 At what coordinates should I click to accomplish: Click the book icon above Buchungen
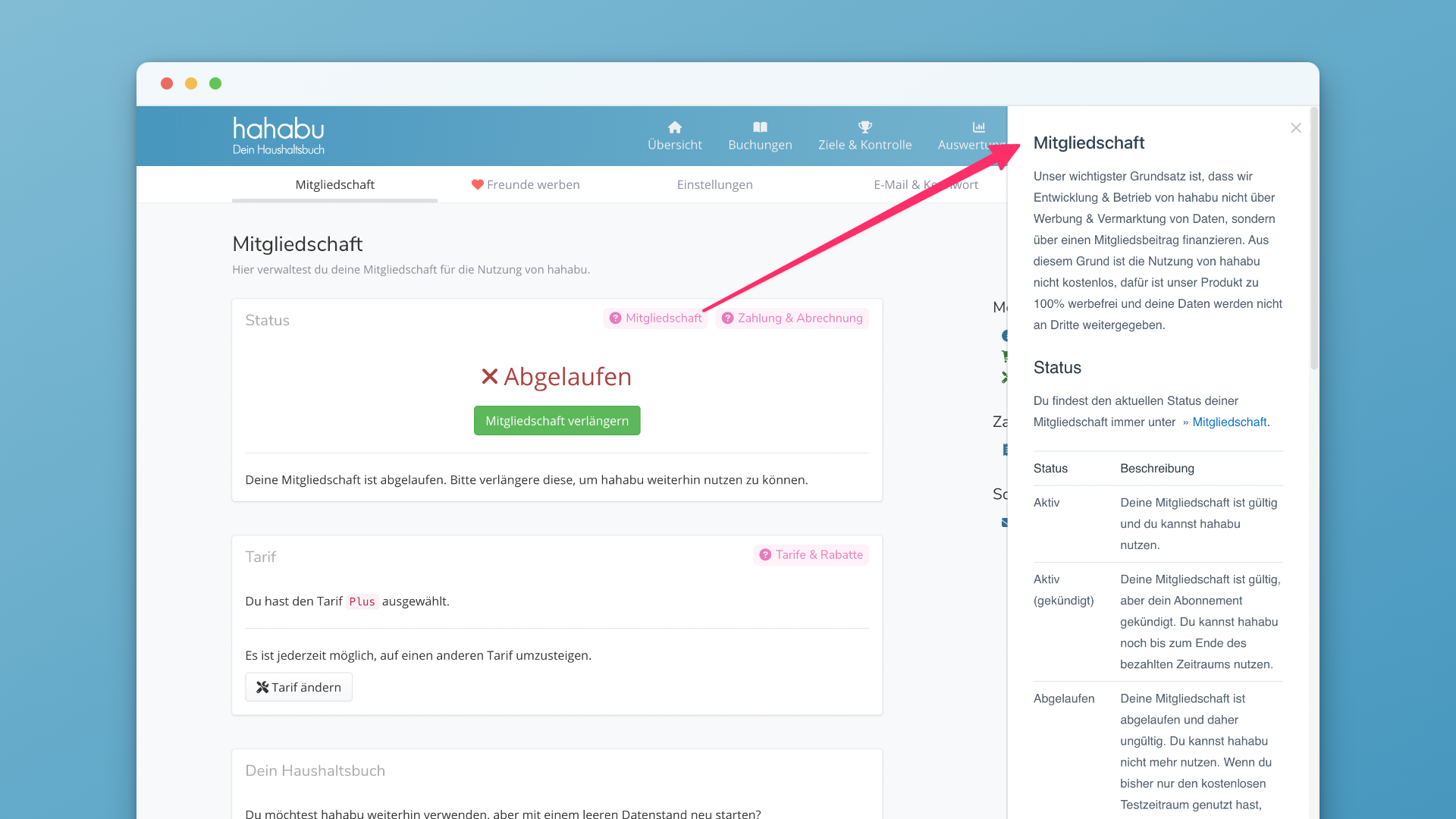[760, 127]
